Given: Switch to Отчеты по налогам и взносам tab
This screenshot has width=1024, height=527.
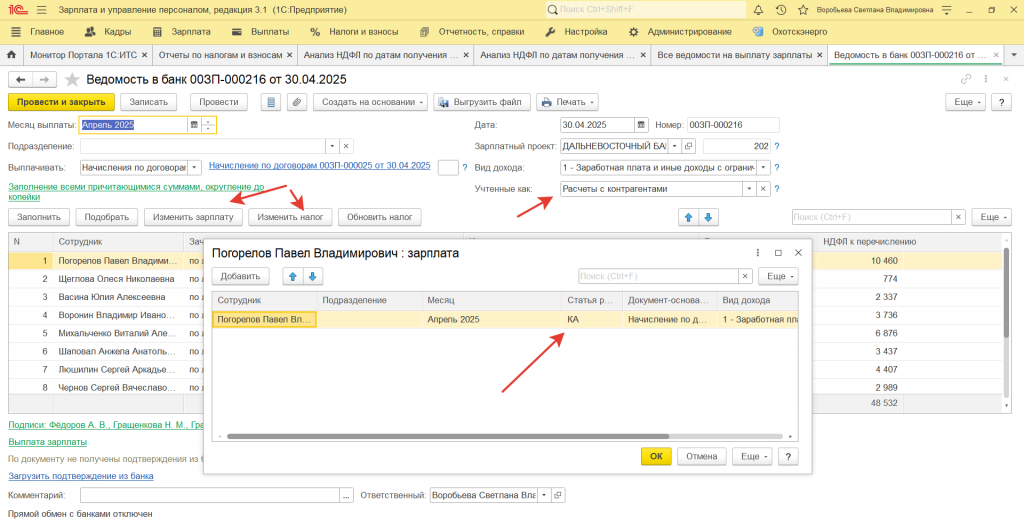Looking at the screenshot, I should 220,56.
